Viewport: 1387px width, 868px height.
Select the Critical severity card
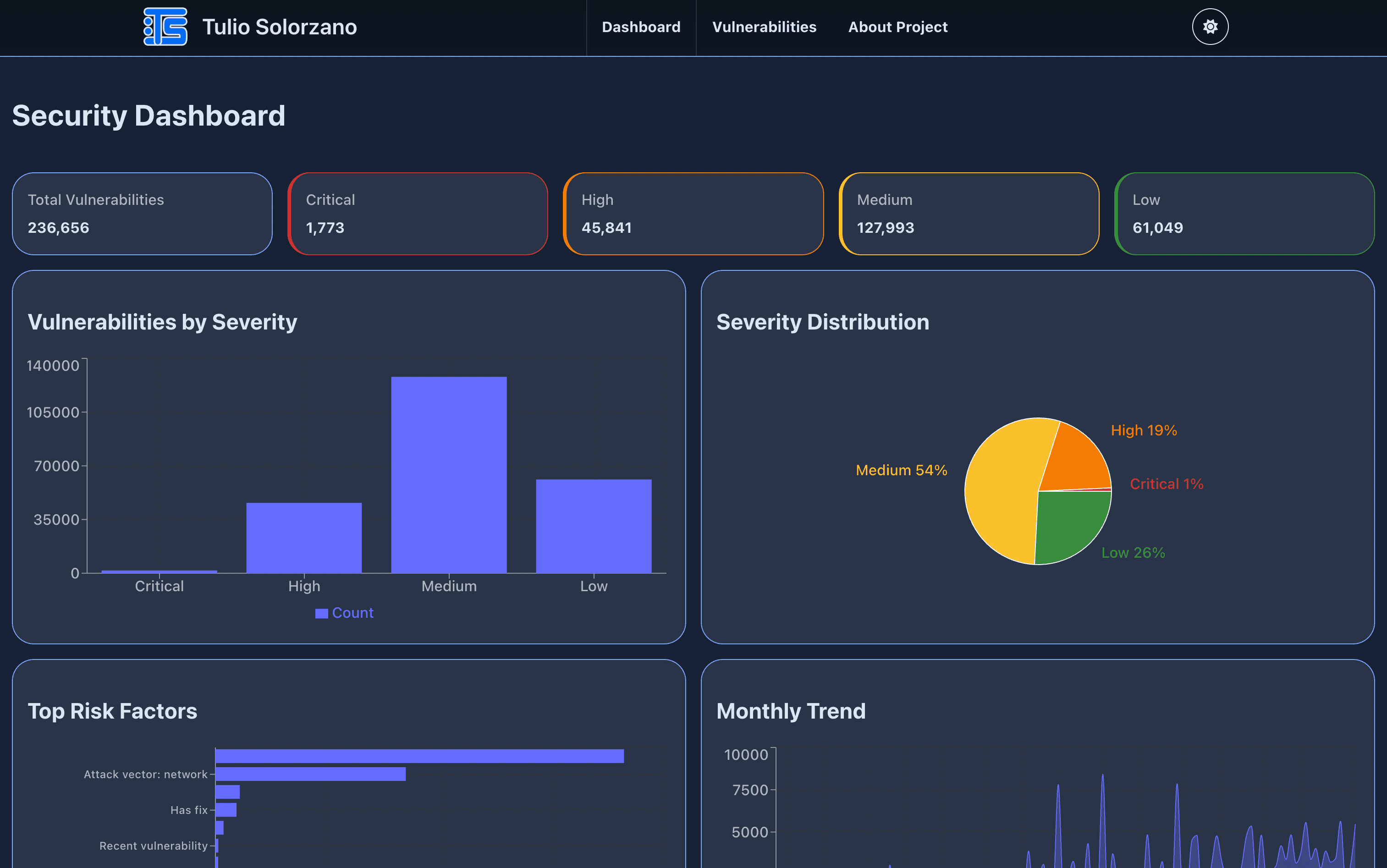[418, 213]
